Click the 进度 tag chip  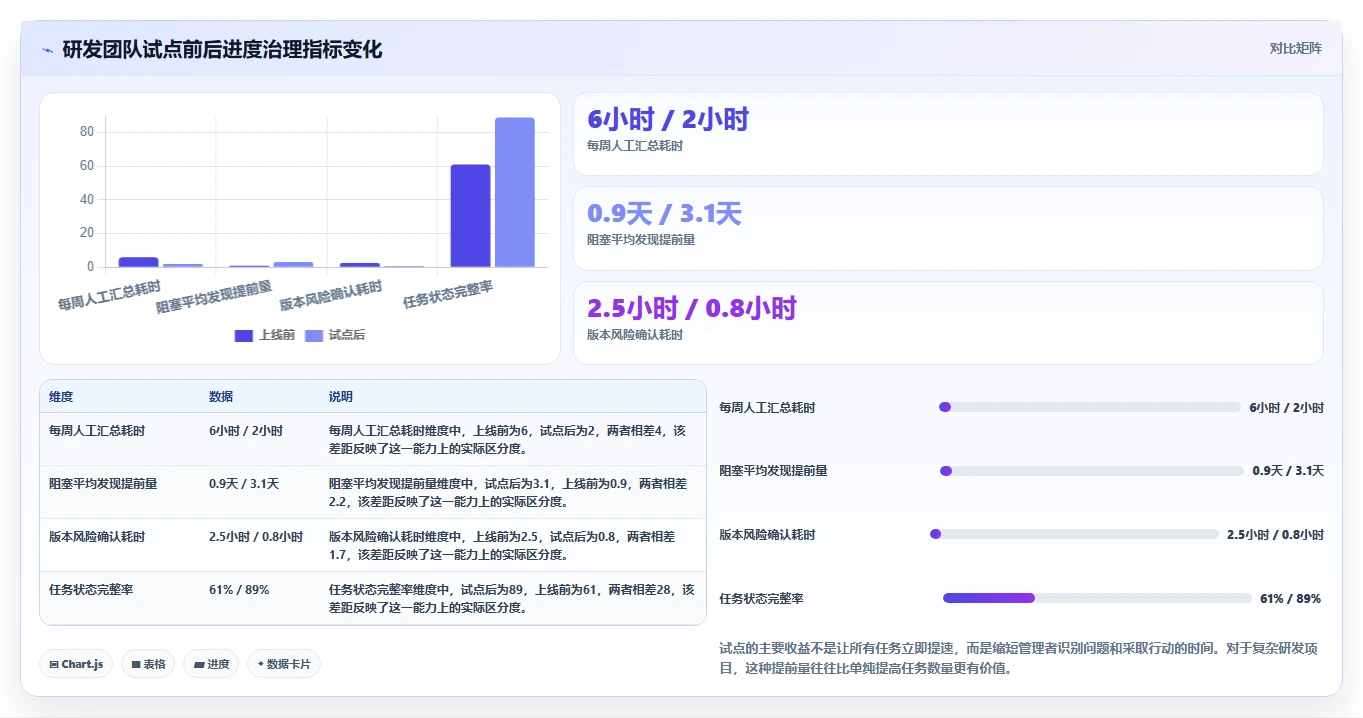[211, 664]
